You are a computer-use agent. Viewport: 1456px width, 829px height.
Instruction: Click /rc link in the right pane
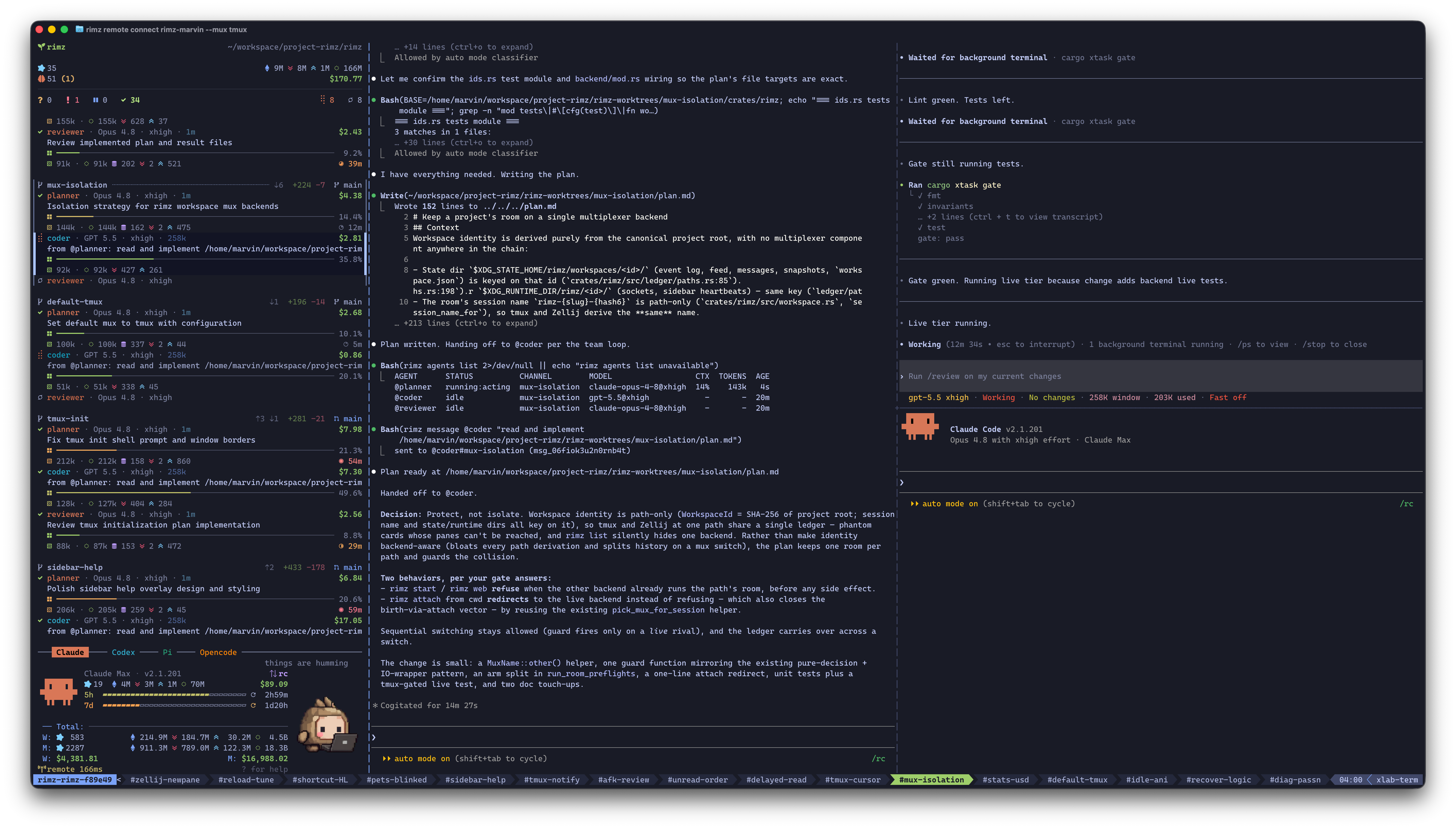[x=1406, y=503]
